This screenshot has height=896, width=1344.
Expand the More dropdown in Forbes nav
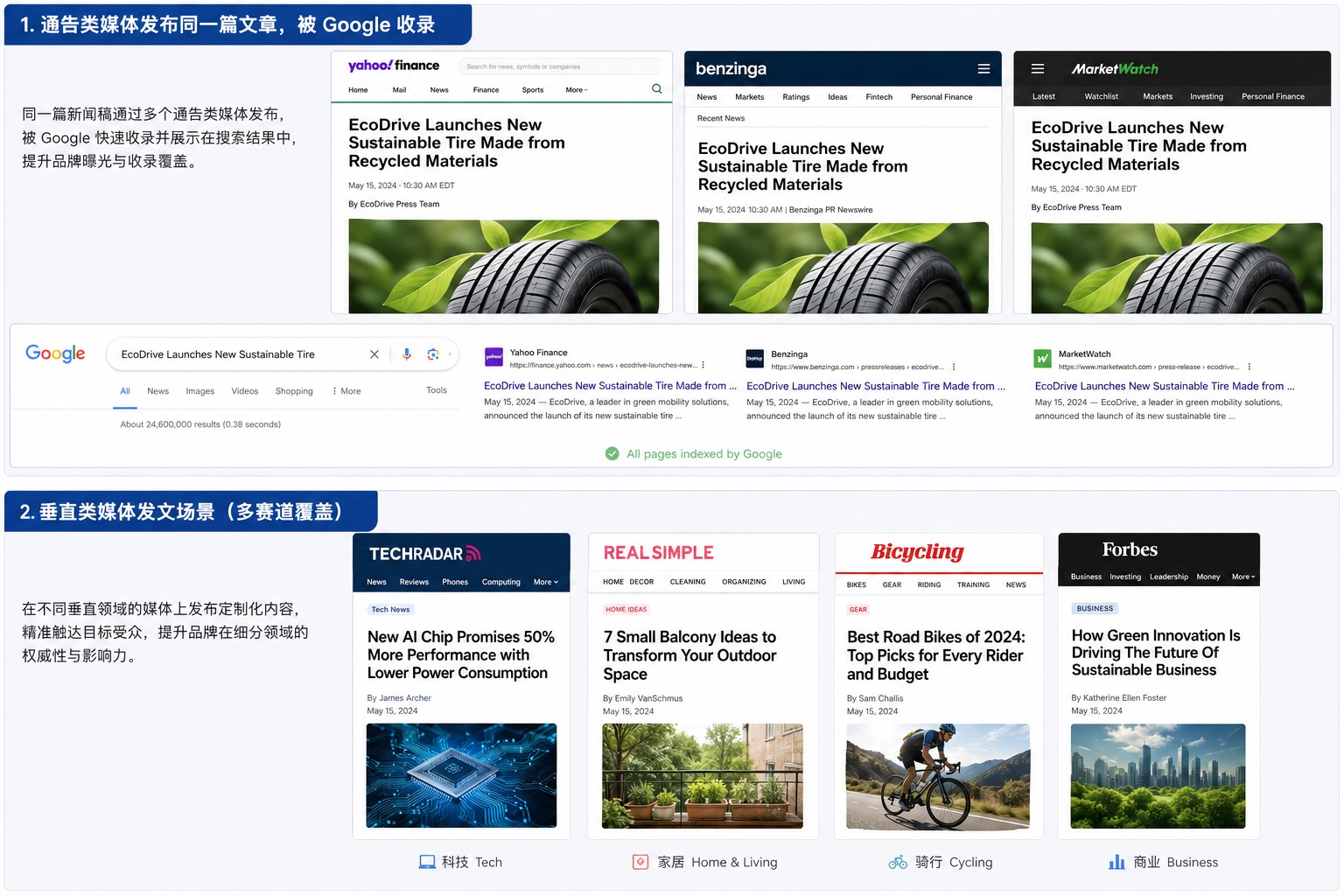tap(1243, 577)
